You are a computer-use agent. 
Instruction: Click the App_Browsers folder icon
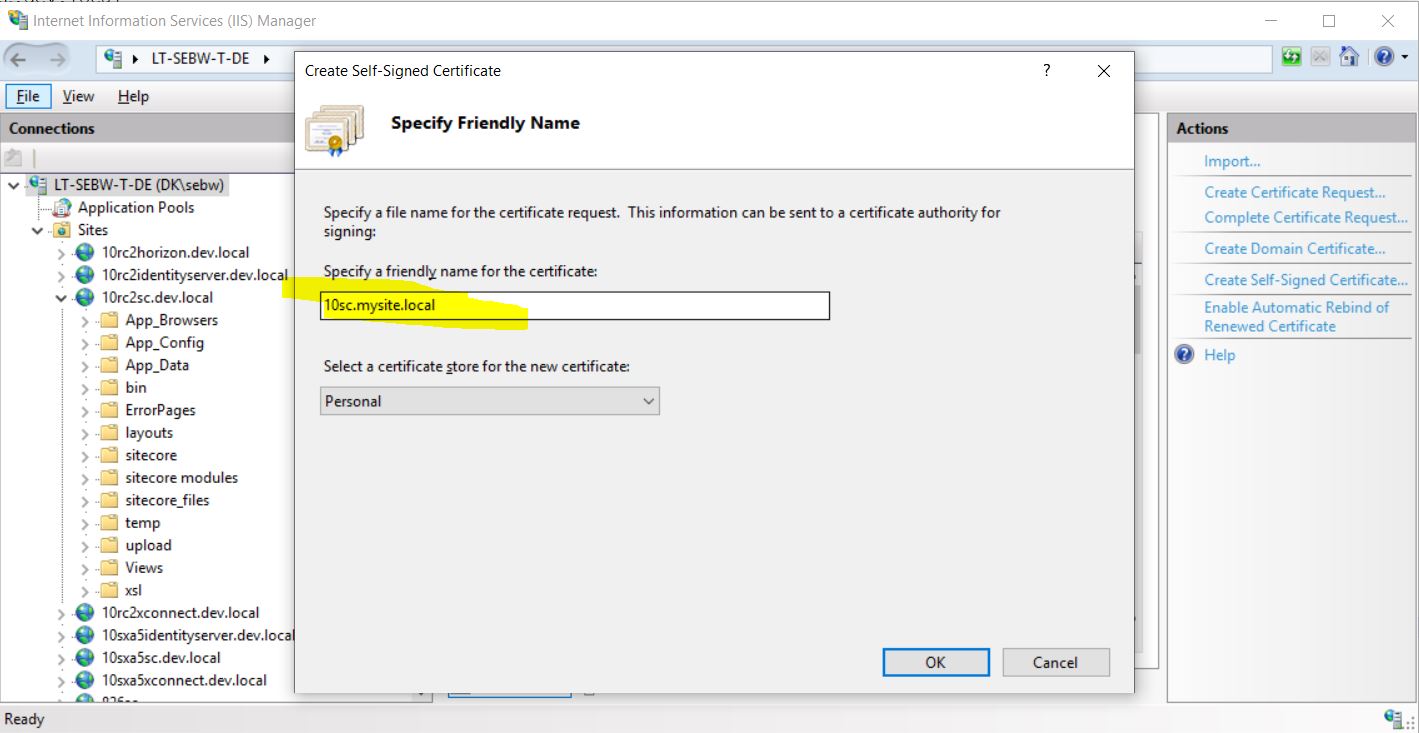[109, 320]
